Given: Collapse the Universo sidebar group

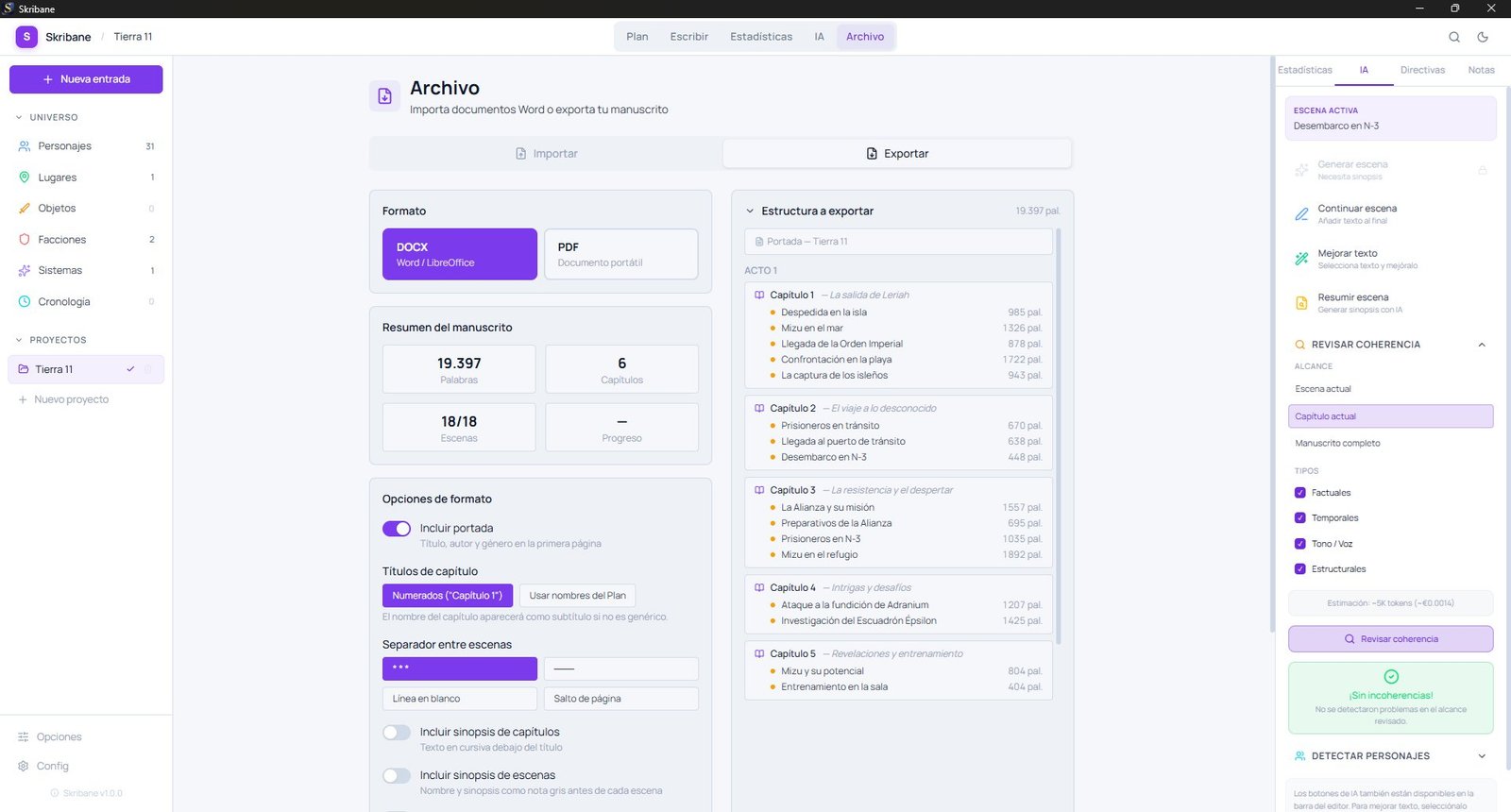Looking at the screenshot, I should point(19,118).
